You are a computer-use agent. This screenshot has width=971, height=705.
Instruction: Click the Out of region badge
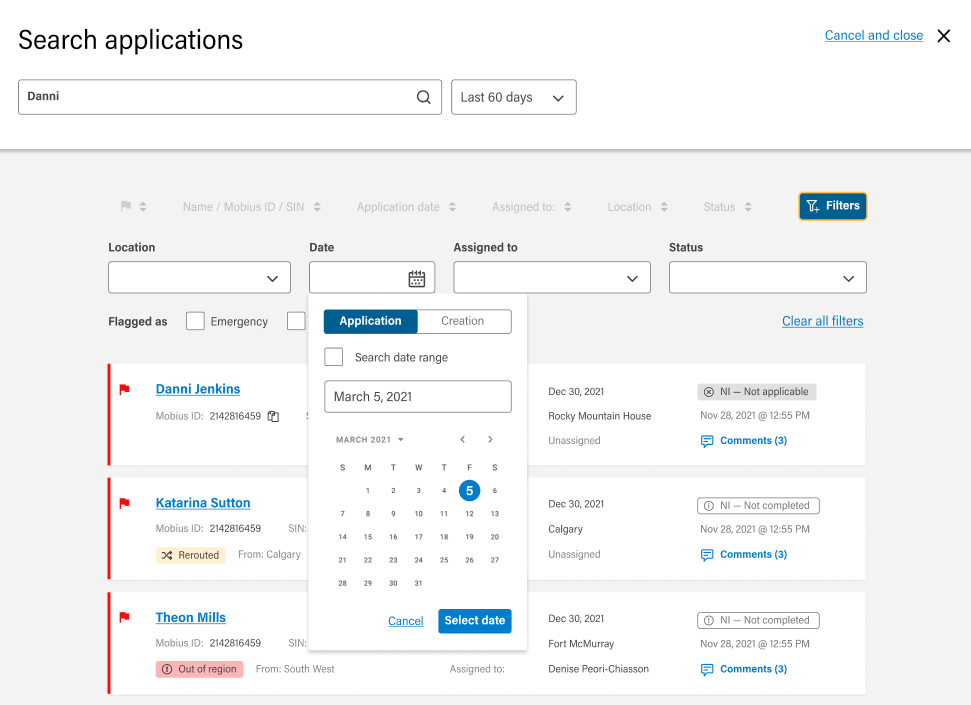click(199, 669)
